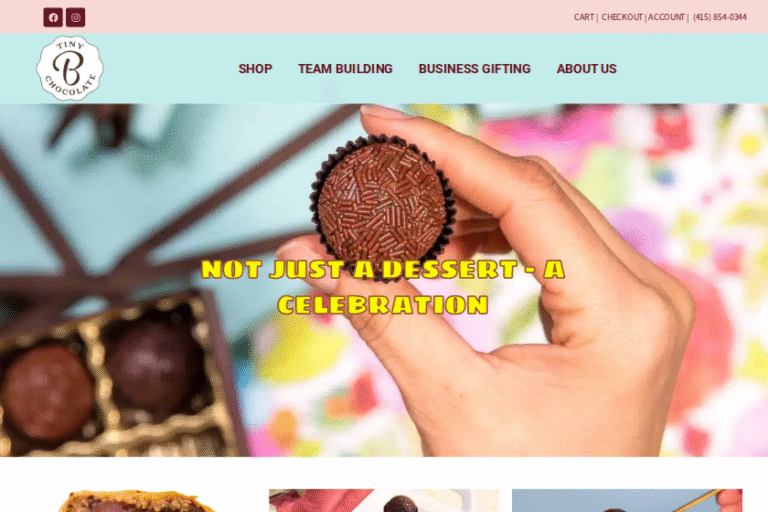Open the ACCOUNT link
This screenshot has height=512, width=768.
click(x=666, y=17)
